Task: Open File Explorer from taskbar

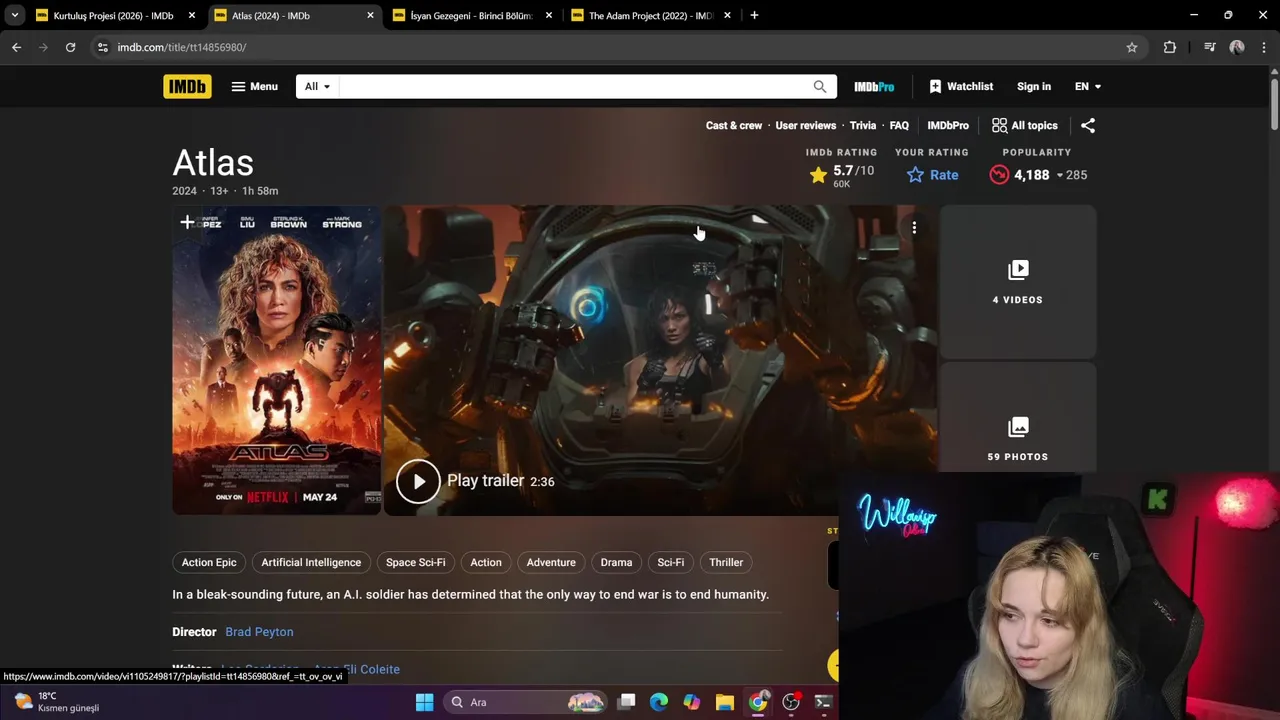Action: 725,702
